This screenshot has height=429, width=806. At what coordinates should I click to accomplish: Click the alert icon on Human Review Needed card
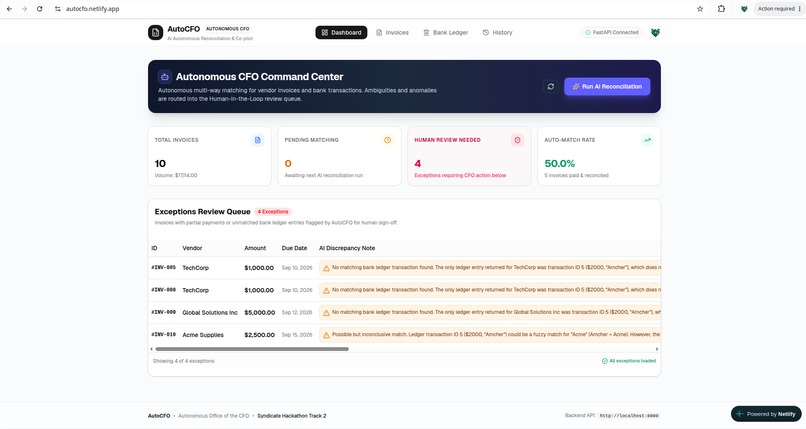(x=518, y=140)
